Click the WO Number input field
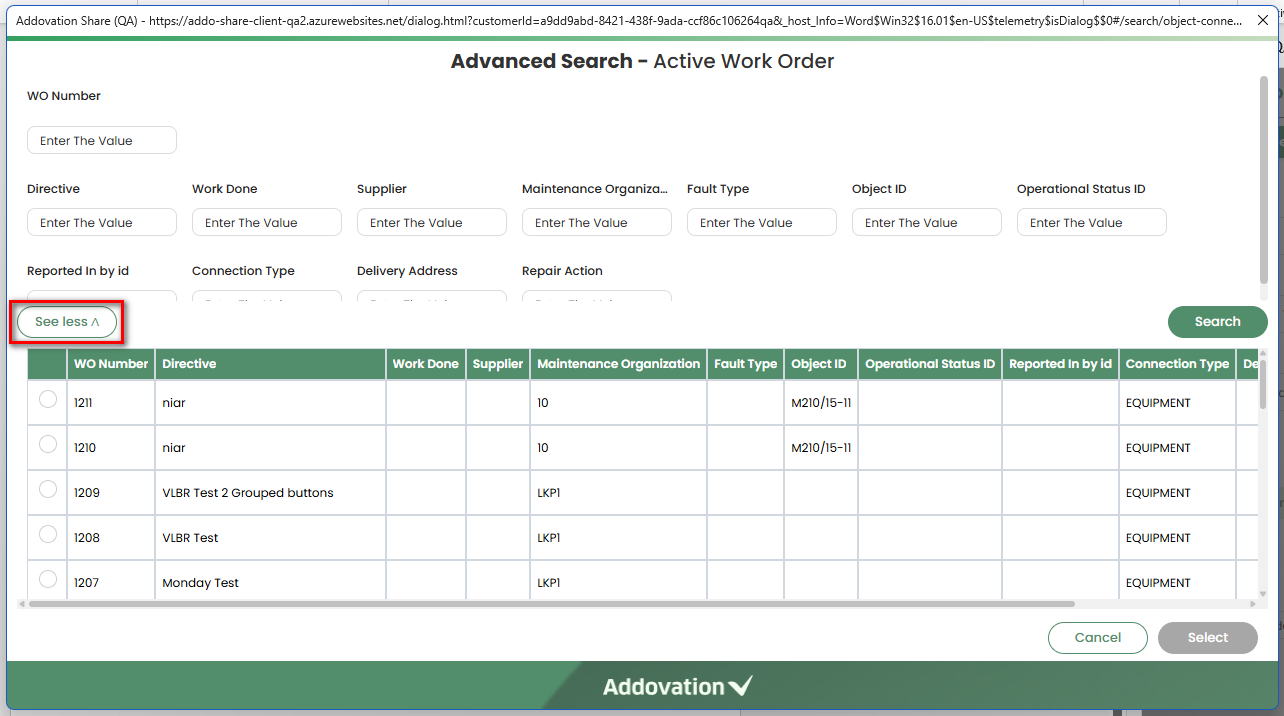This screenshot has width=1284, height=716. 102,141
